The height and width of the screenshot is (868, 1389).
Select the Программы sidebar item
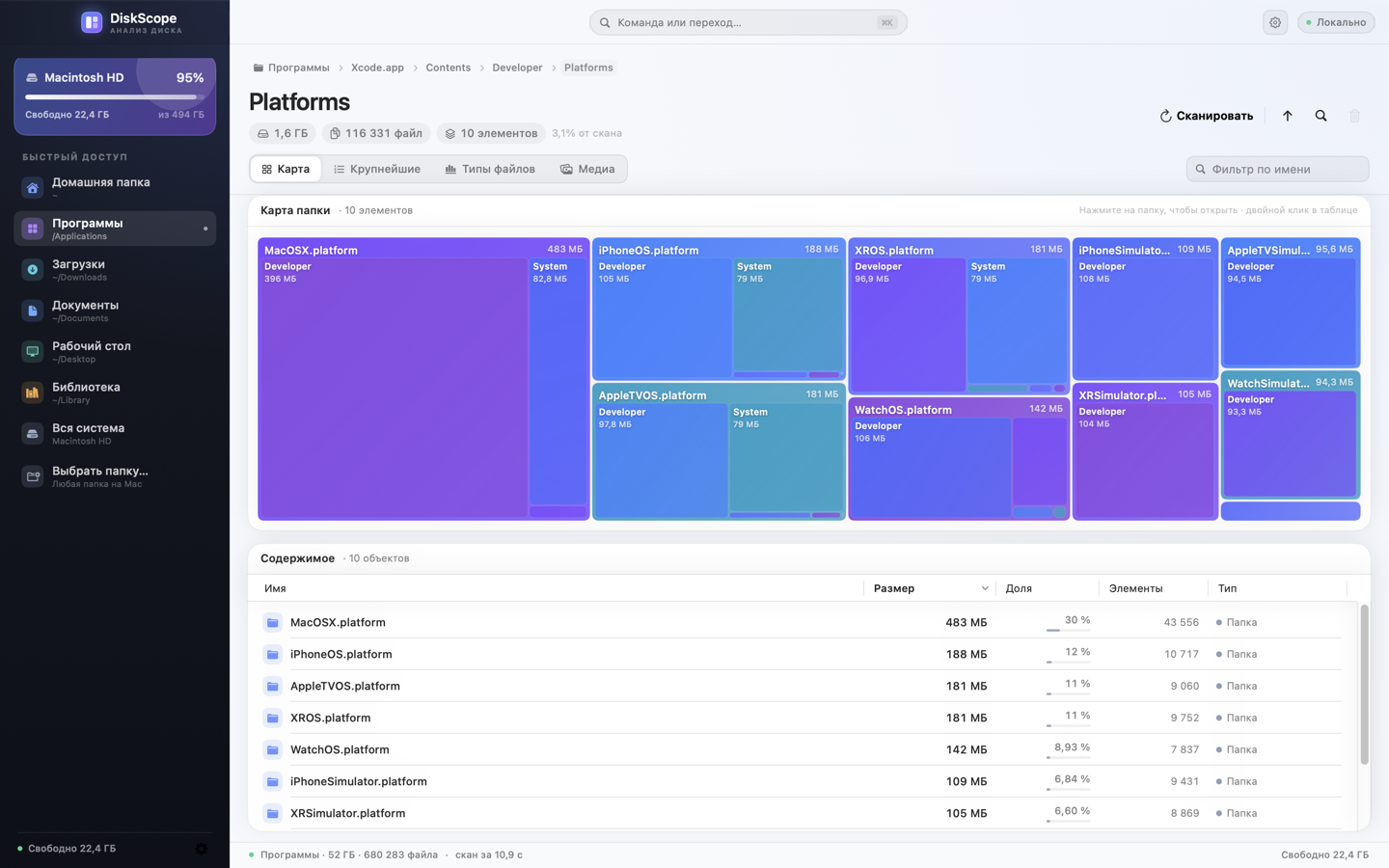115,229
